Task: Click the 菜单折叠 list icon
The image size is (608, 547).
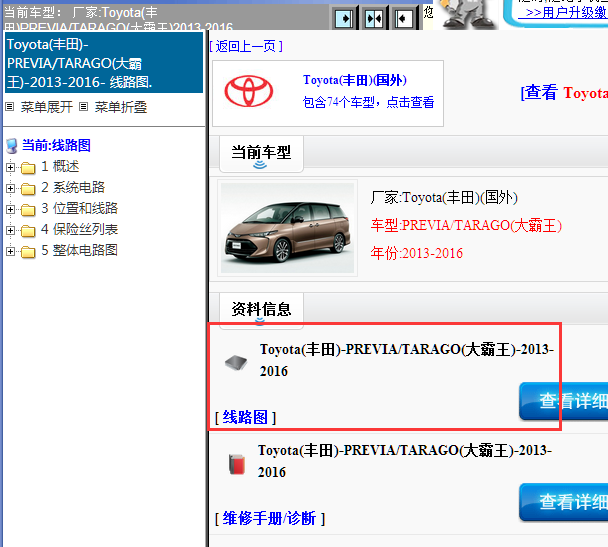Action: (x=83, y=107)
